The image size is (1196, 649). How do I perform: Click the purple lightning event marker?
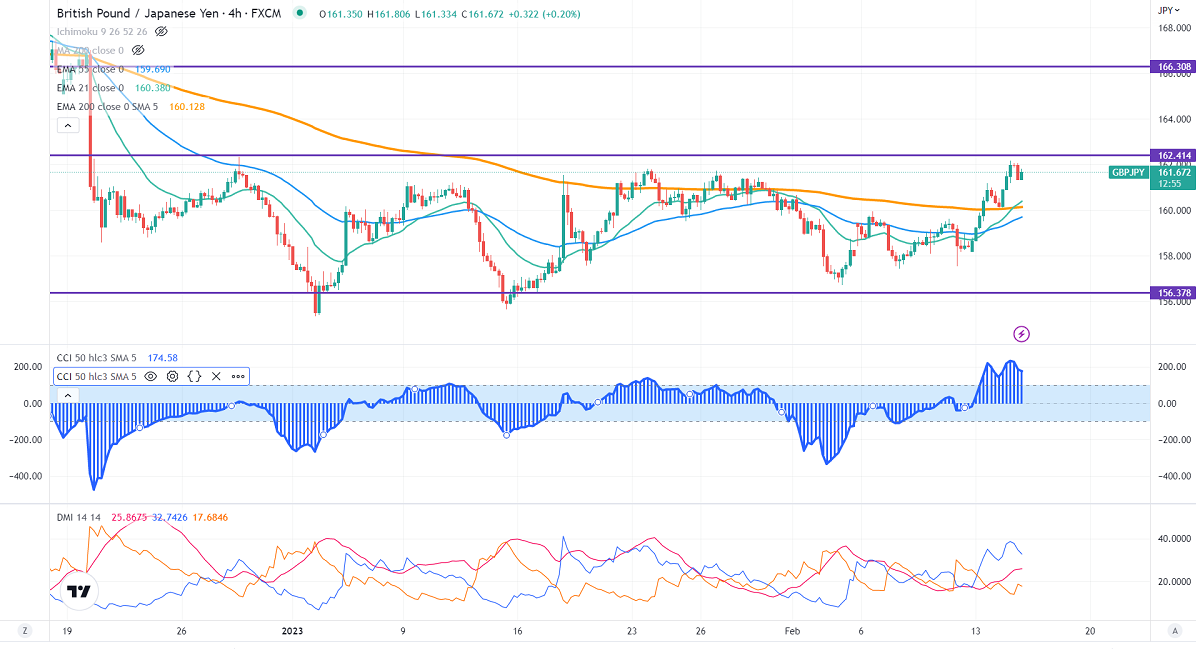pyautogui.click(x=1021, y=333)
